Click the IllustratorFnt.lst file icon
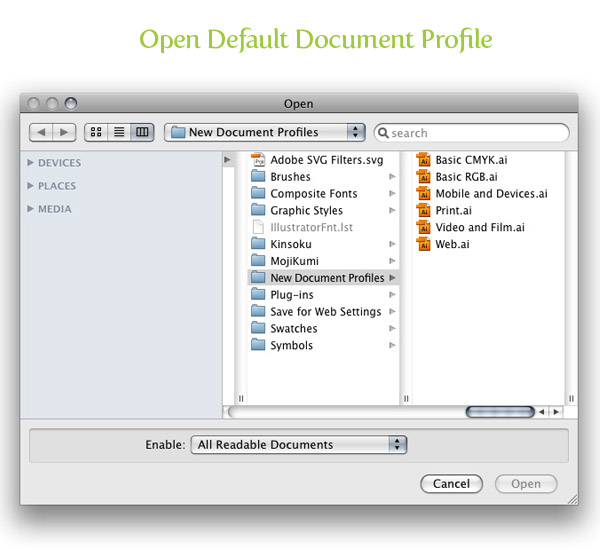 coord(258,227)
